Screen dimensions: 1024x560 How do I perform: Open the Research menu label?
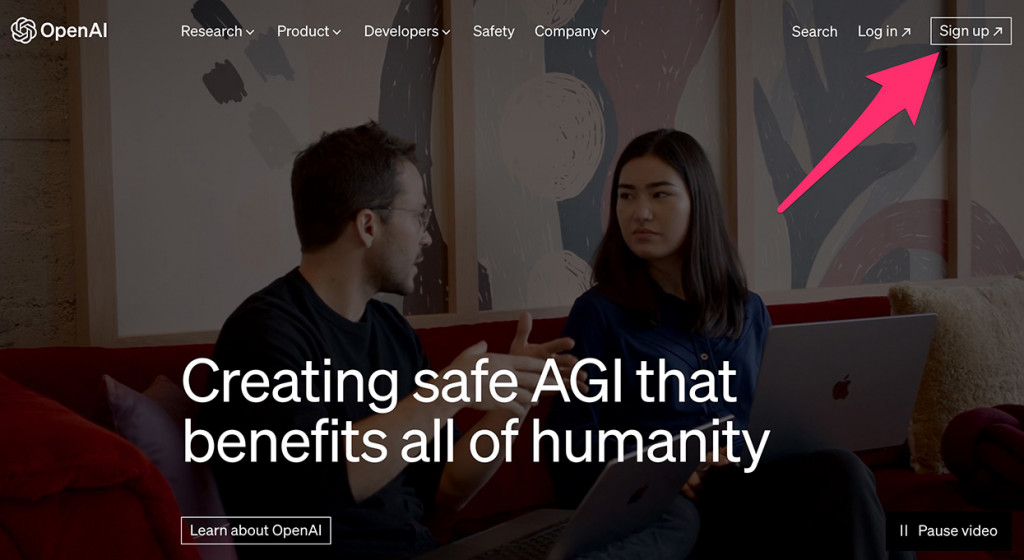point(211,31)
